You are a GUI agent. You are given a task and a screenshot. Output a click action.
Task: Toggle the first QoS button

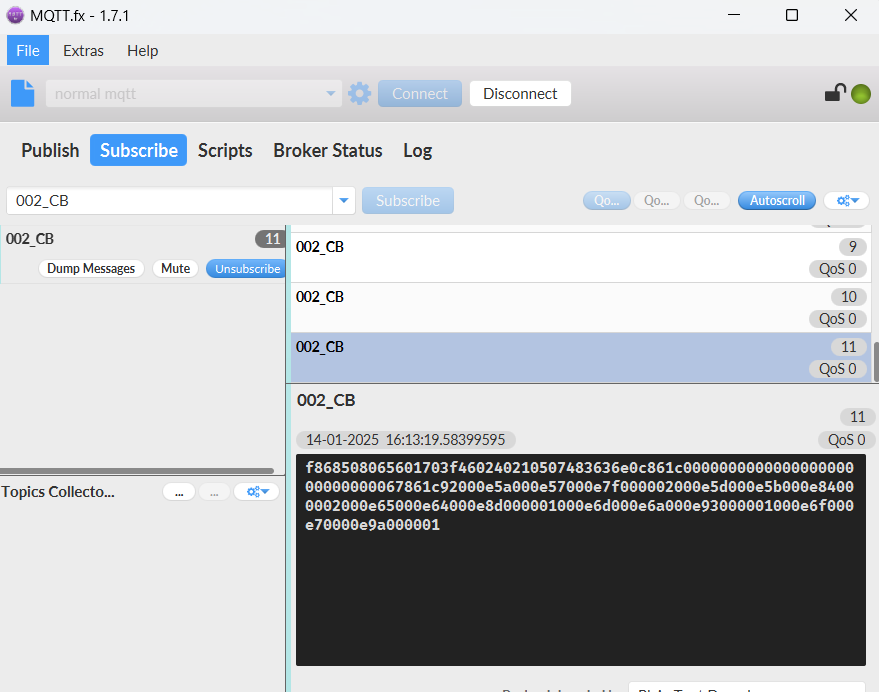[x=607, y=200]
